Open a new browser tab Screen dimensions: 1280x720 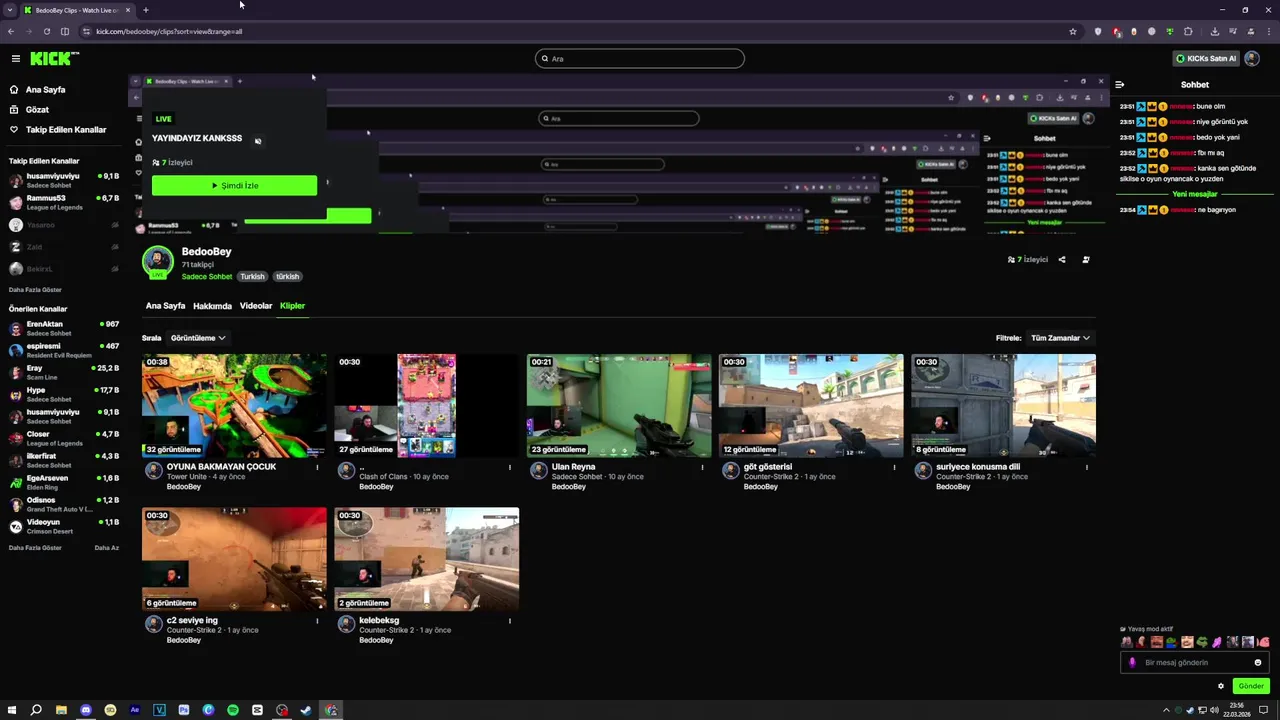(x=145, y=10)
